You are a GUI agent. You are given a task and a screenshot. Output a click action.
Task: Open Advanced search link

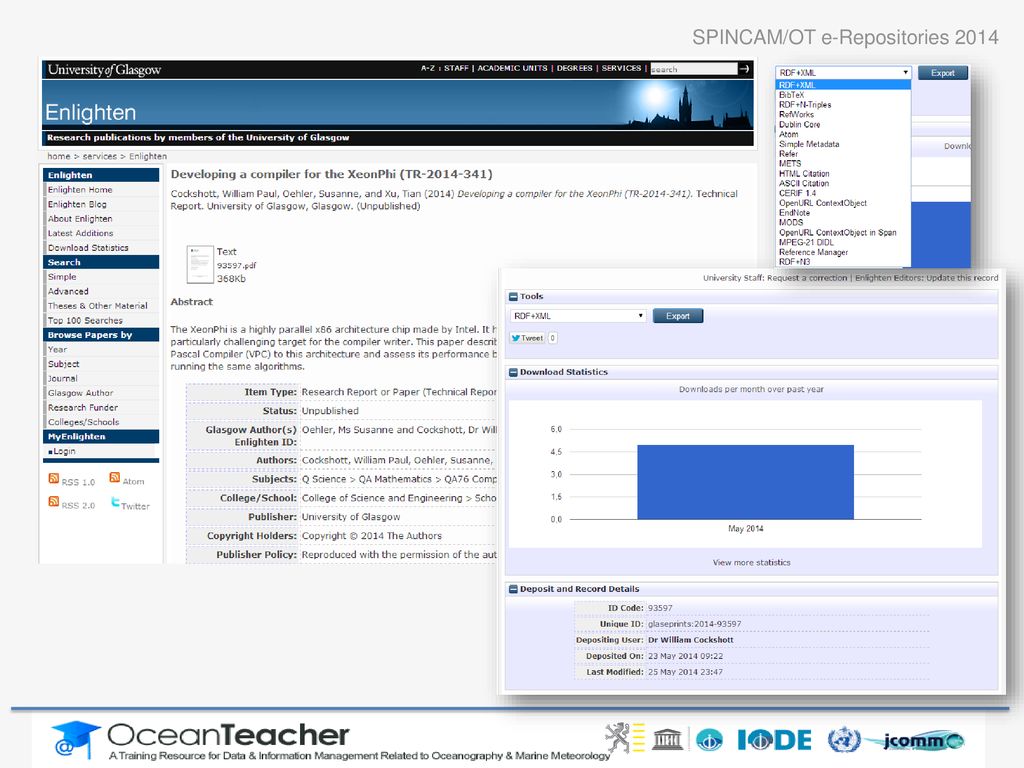coord(67,291)
